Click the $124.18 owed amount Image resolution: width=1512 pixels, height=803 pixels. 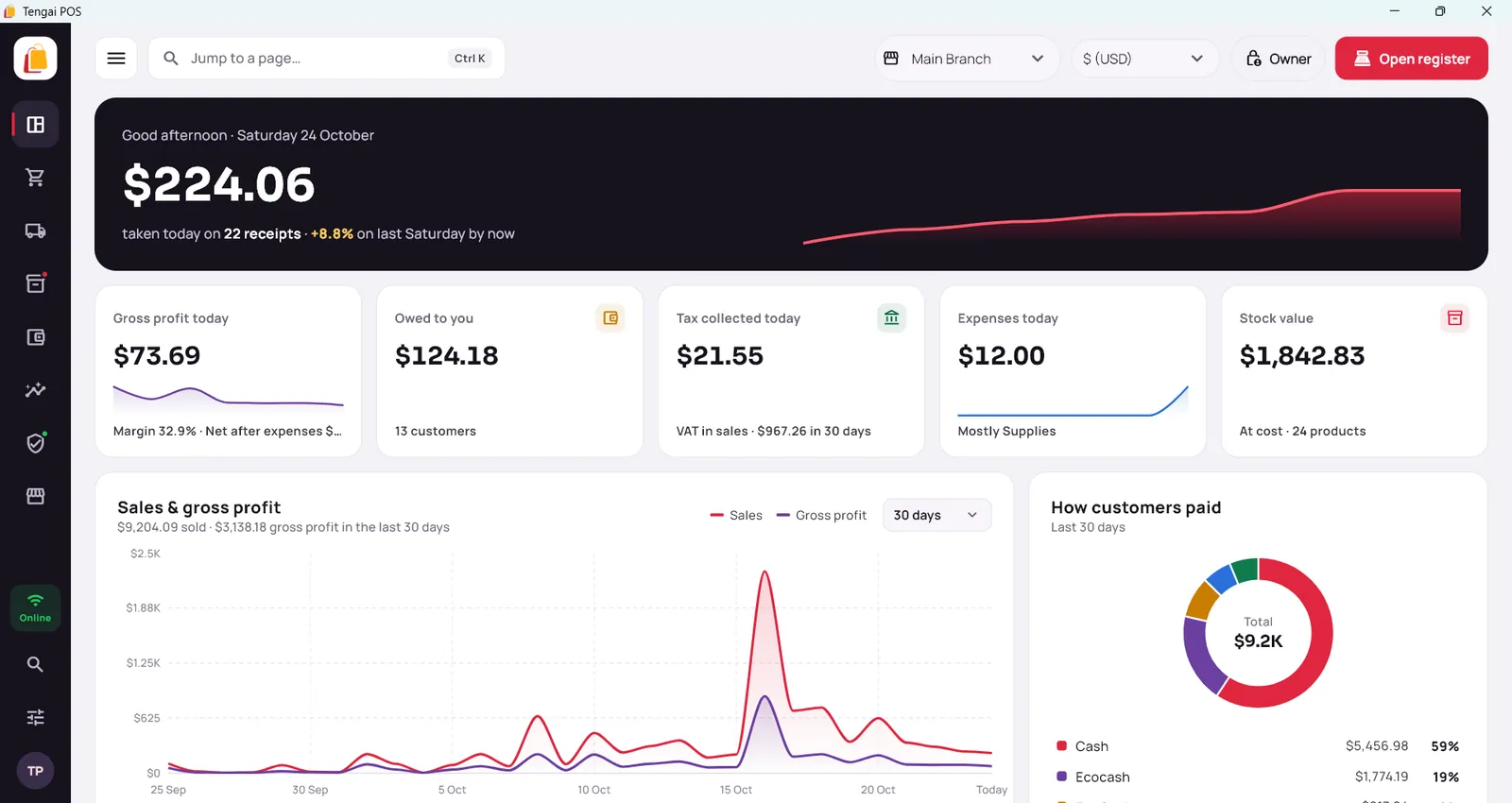(446, 355)
